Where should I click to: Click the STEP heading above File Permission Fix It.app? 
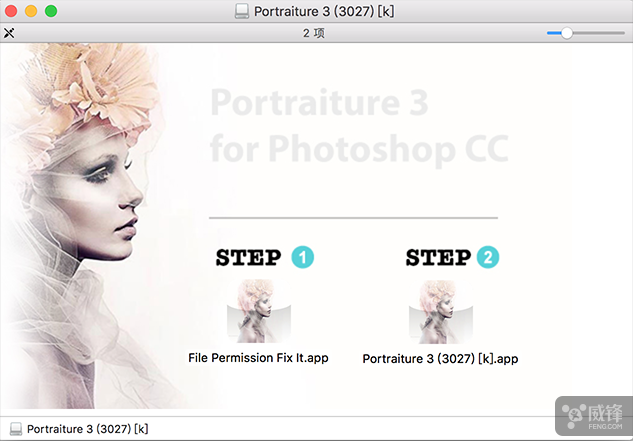(x=249, y=258)
